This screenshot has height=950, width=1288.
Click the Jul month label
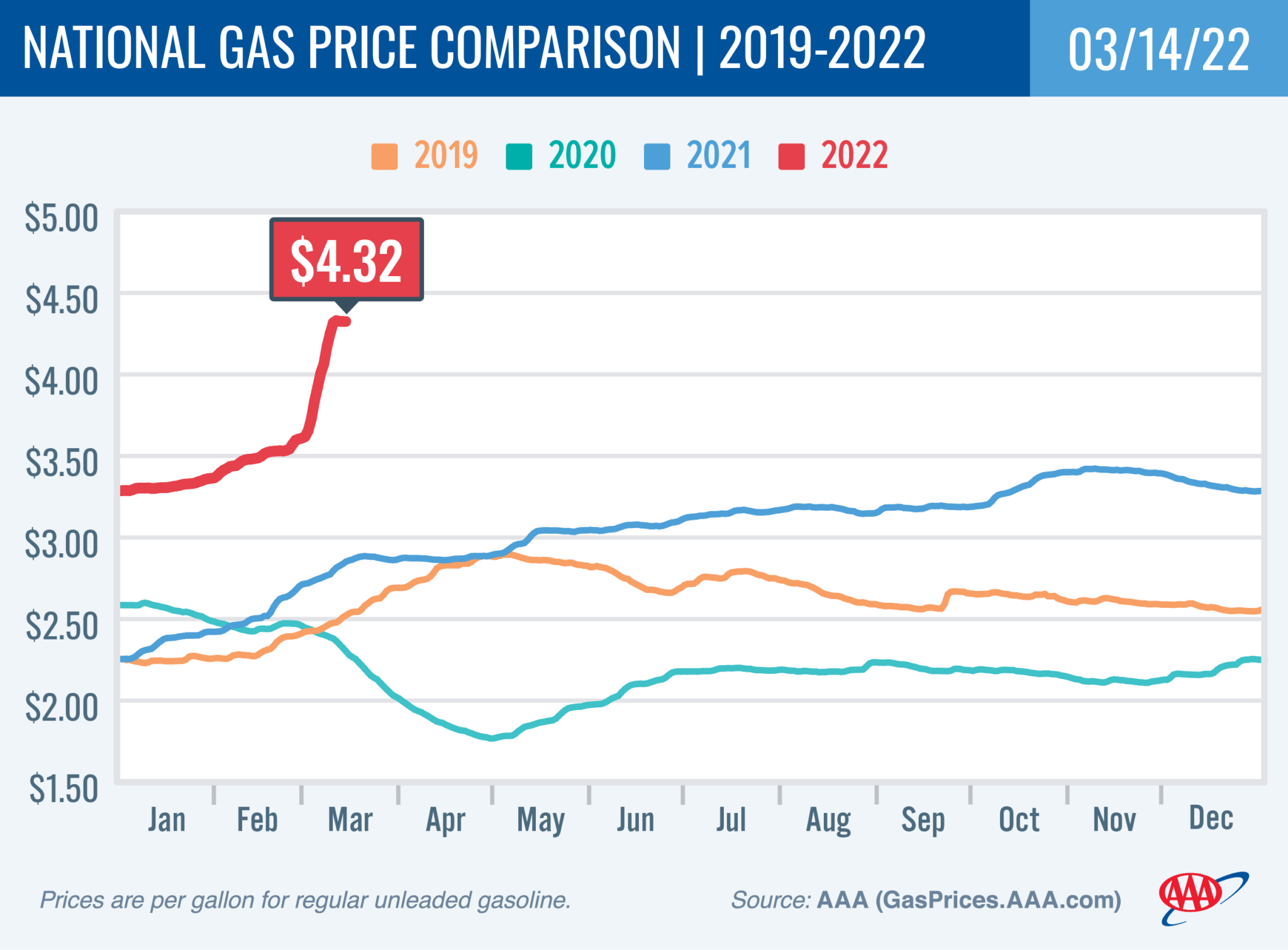(x=731, y=820)
